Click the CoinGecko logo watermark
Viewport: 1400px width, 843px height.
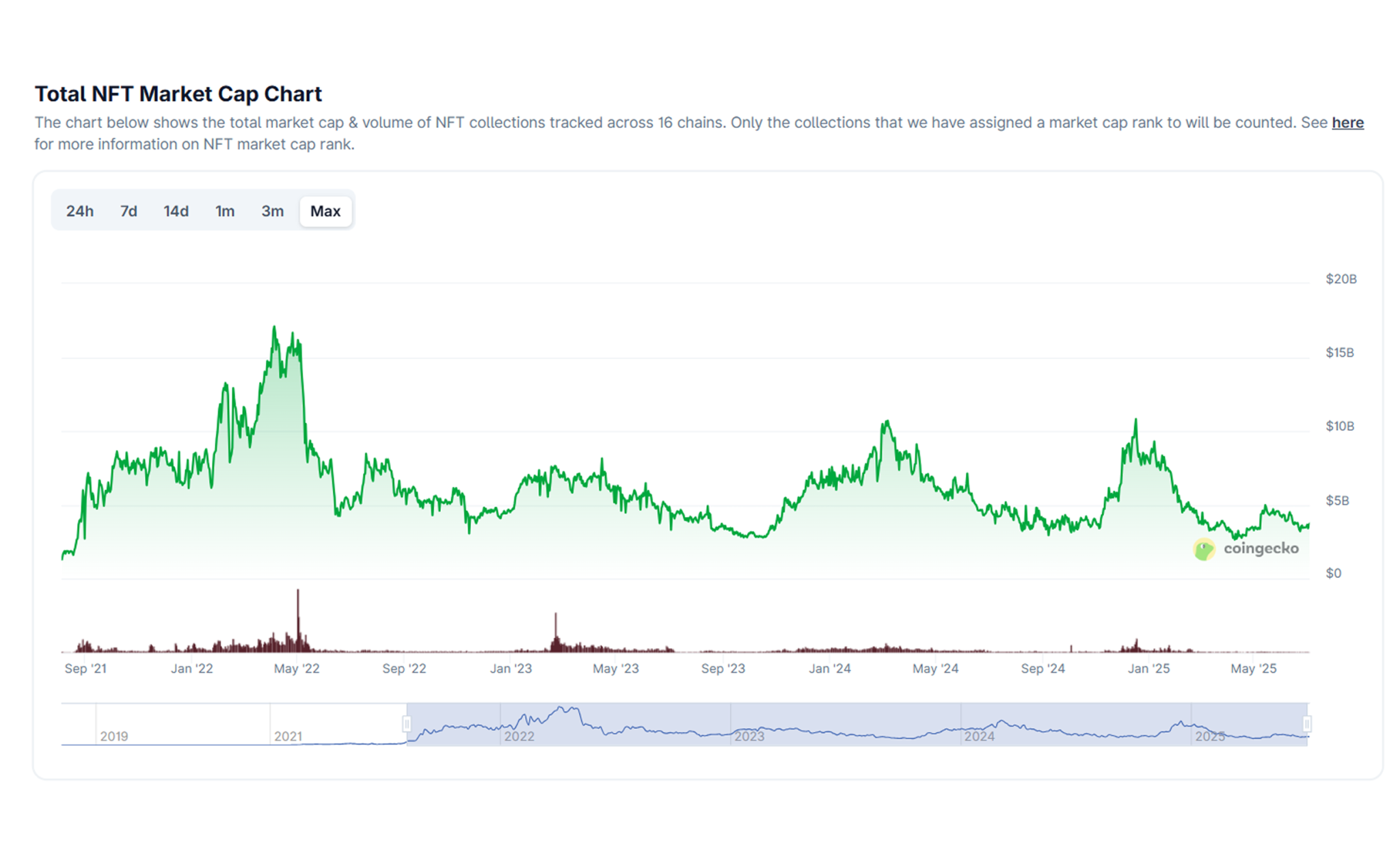click(x=1247, y=549)
